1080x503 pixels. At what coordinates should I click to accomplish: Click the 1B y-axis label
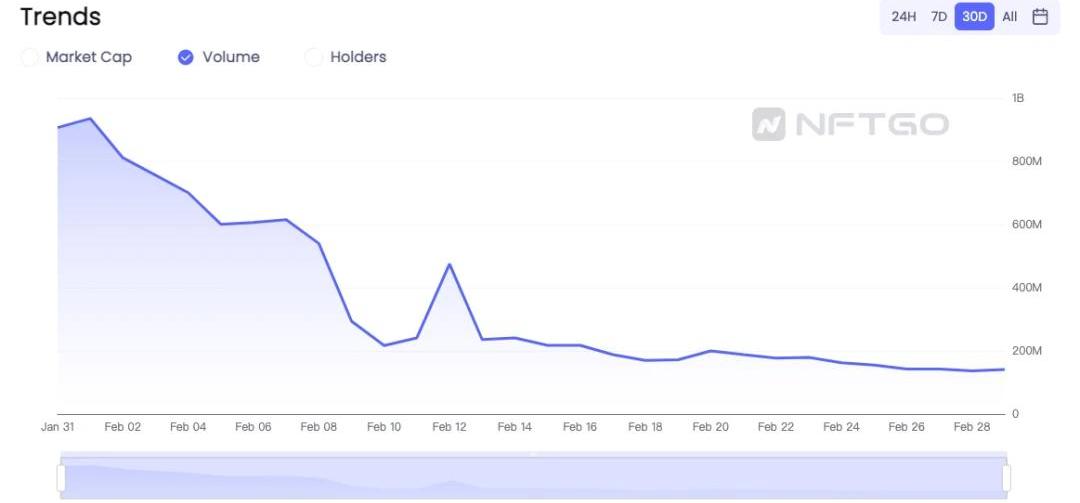(x=1018, y=98)
